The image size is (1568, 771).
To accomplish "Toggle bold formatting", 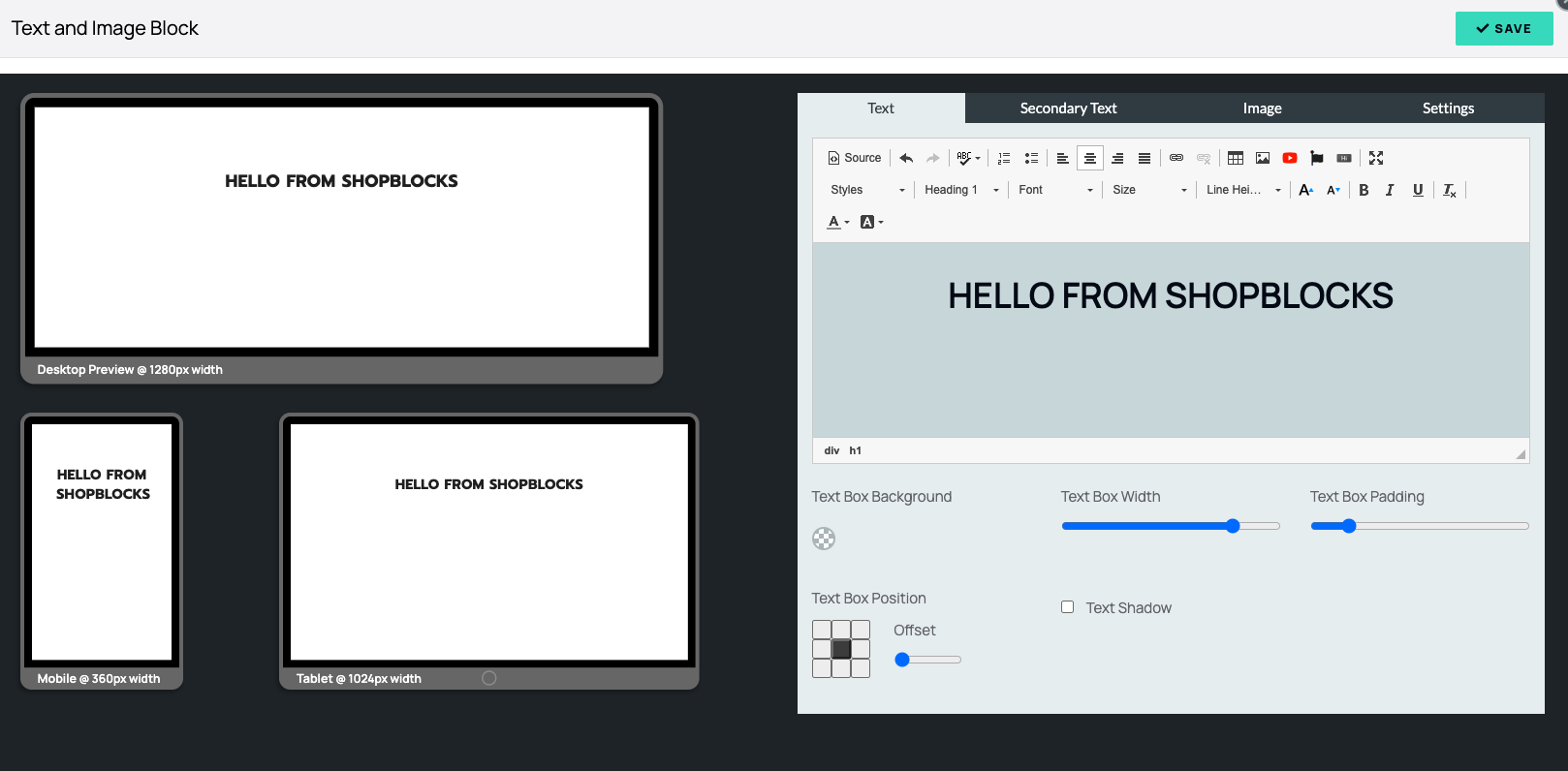I will (x=1364, y=190).
